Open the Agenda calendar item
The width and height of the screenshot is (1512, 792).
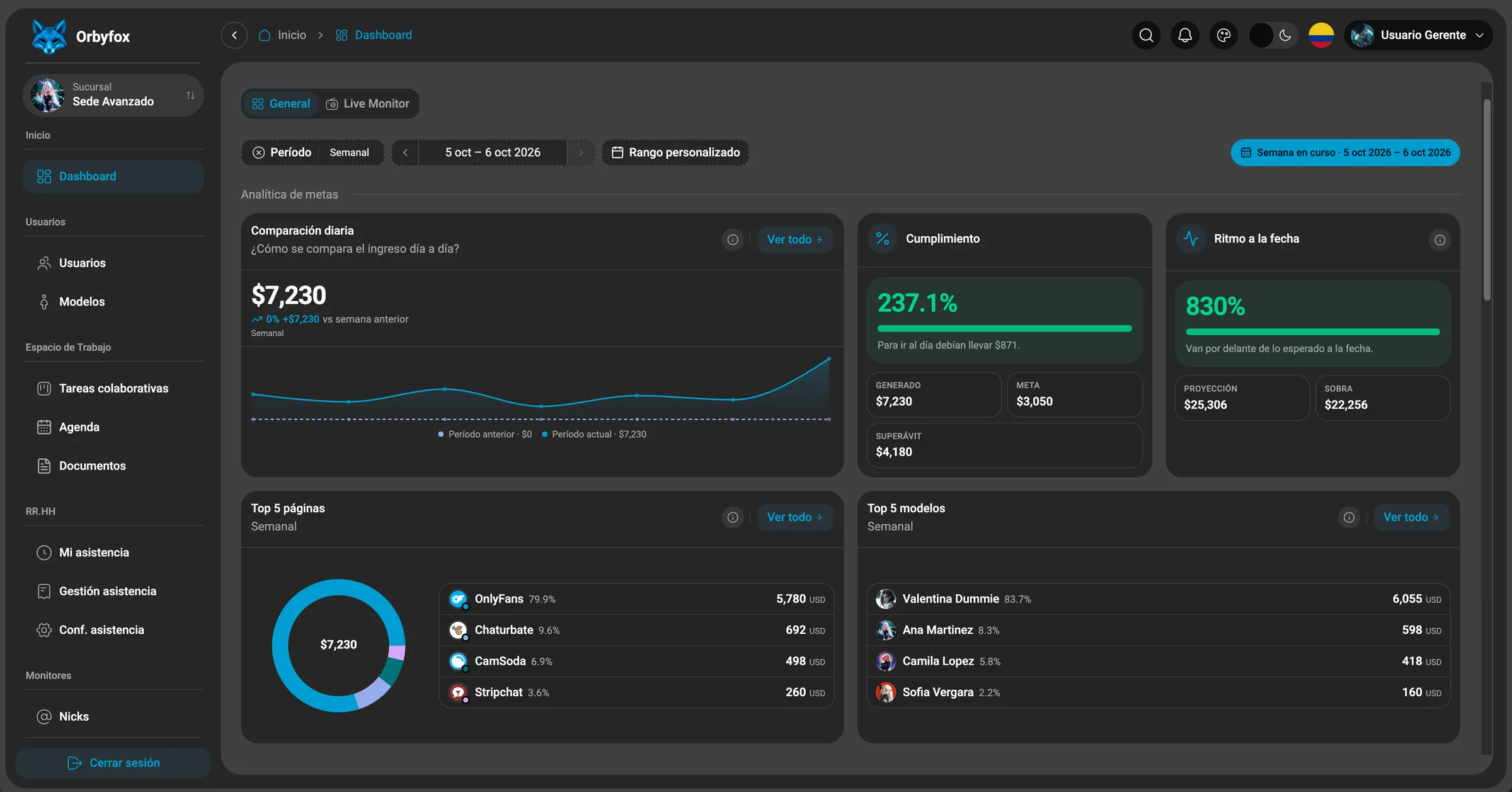click(113, 427)
